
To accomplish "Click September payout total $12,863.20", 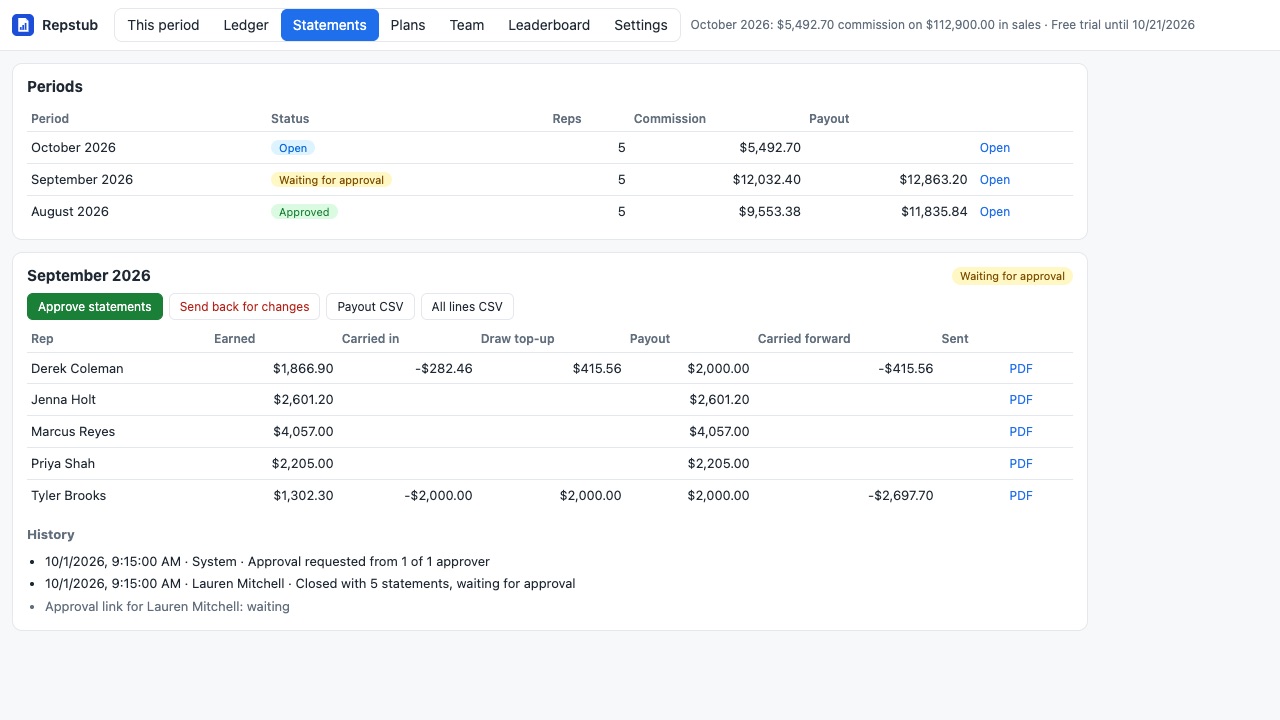I will coord(933,180).
